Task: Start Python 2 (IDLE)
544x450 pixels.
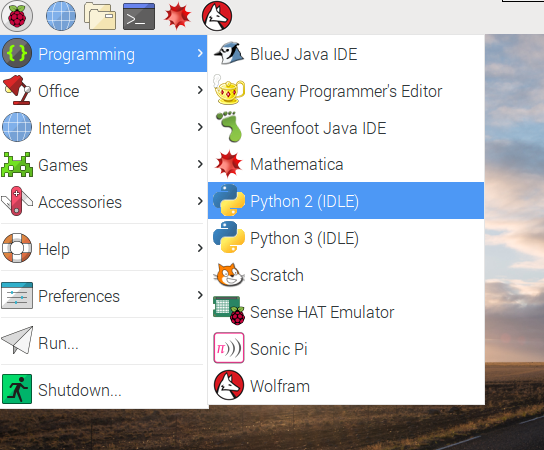Action: [x=346, y=201]
